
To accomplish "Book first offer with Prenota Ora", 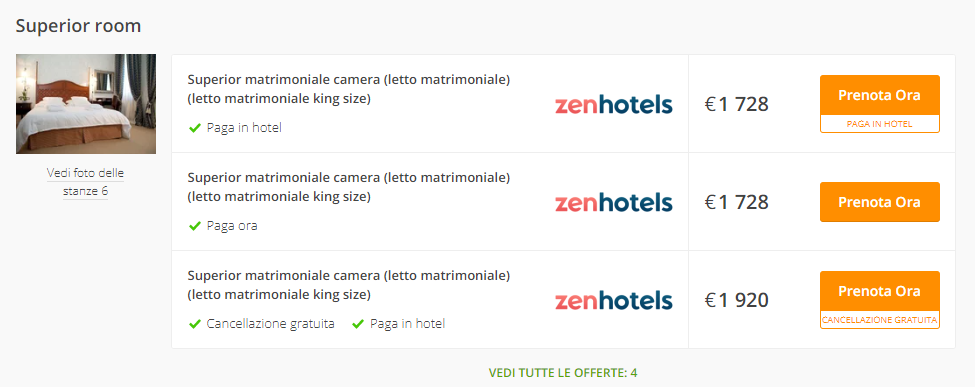I will coord(879,95).
